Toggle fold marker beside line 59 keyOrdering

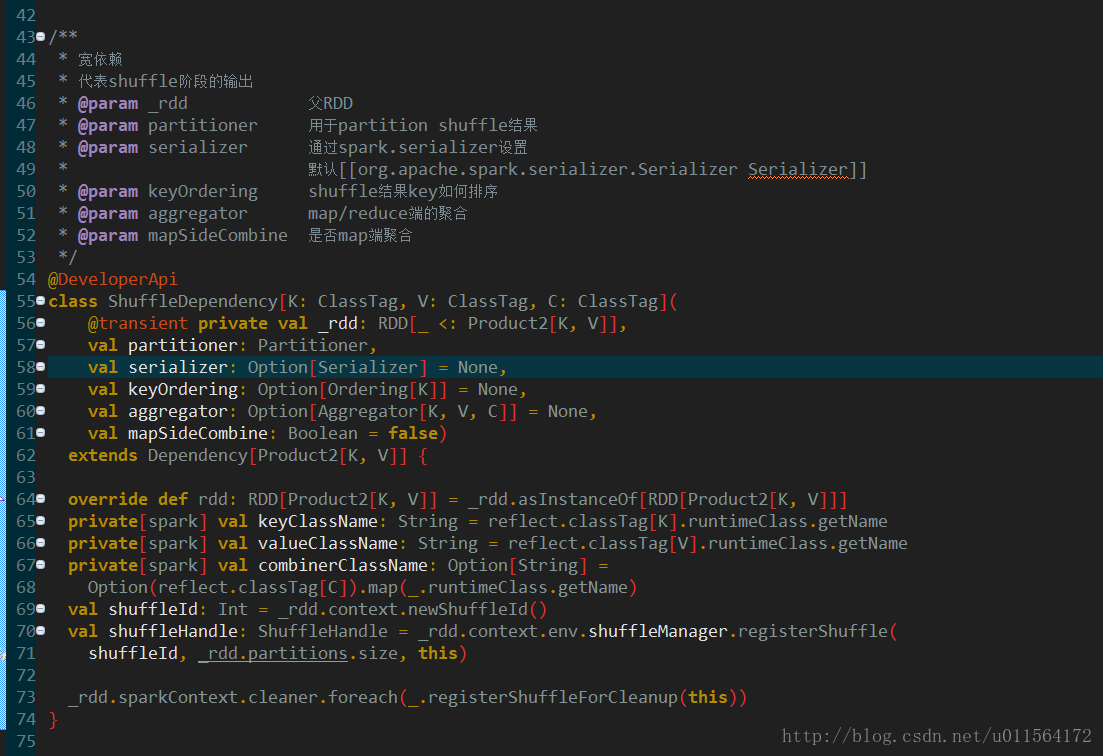tap(41, 389)
